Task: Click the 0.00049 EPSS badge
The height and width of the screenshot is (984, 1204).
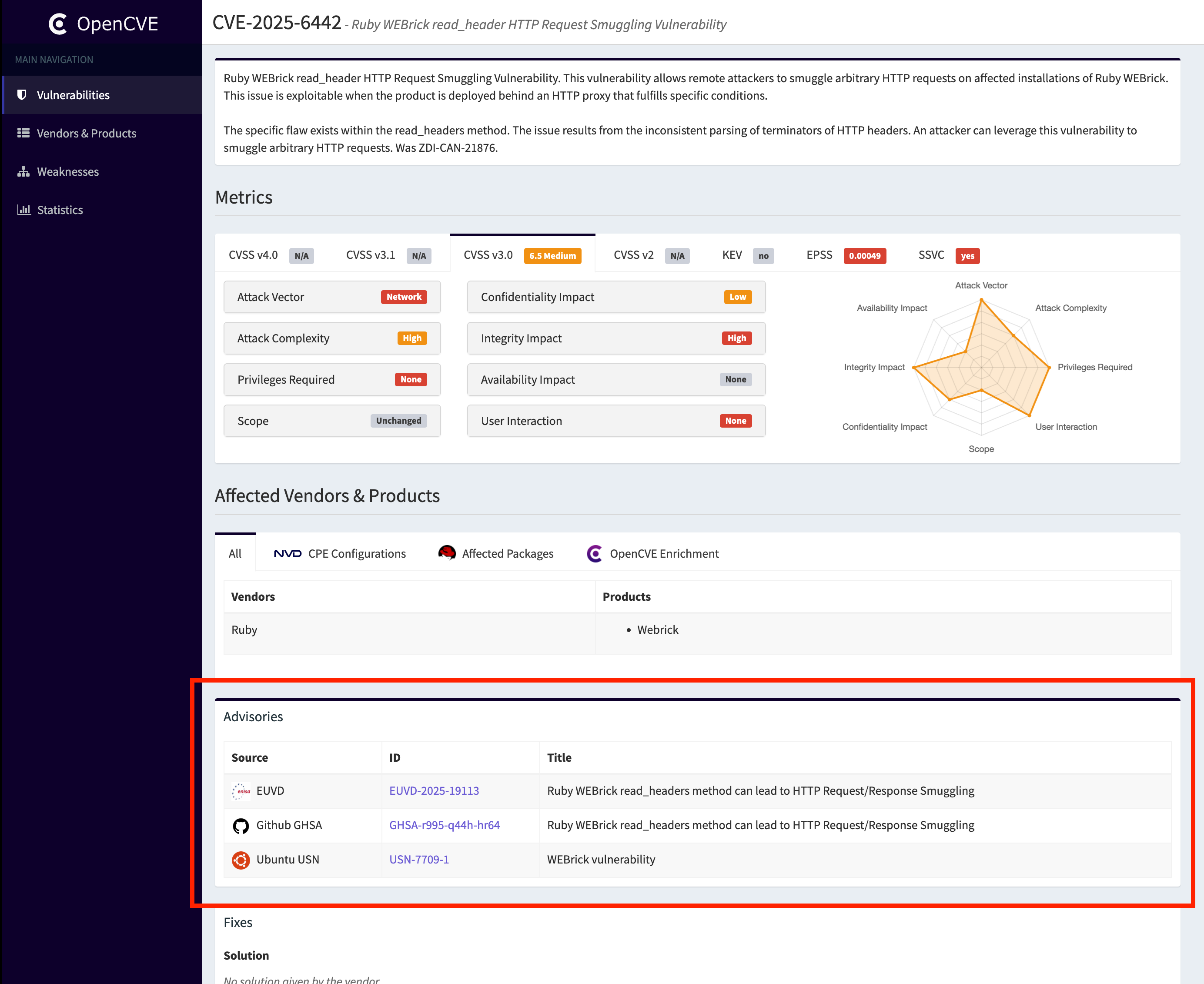Action: point(865,256)
